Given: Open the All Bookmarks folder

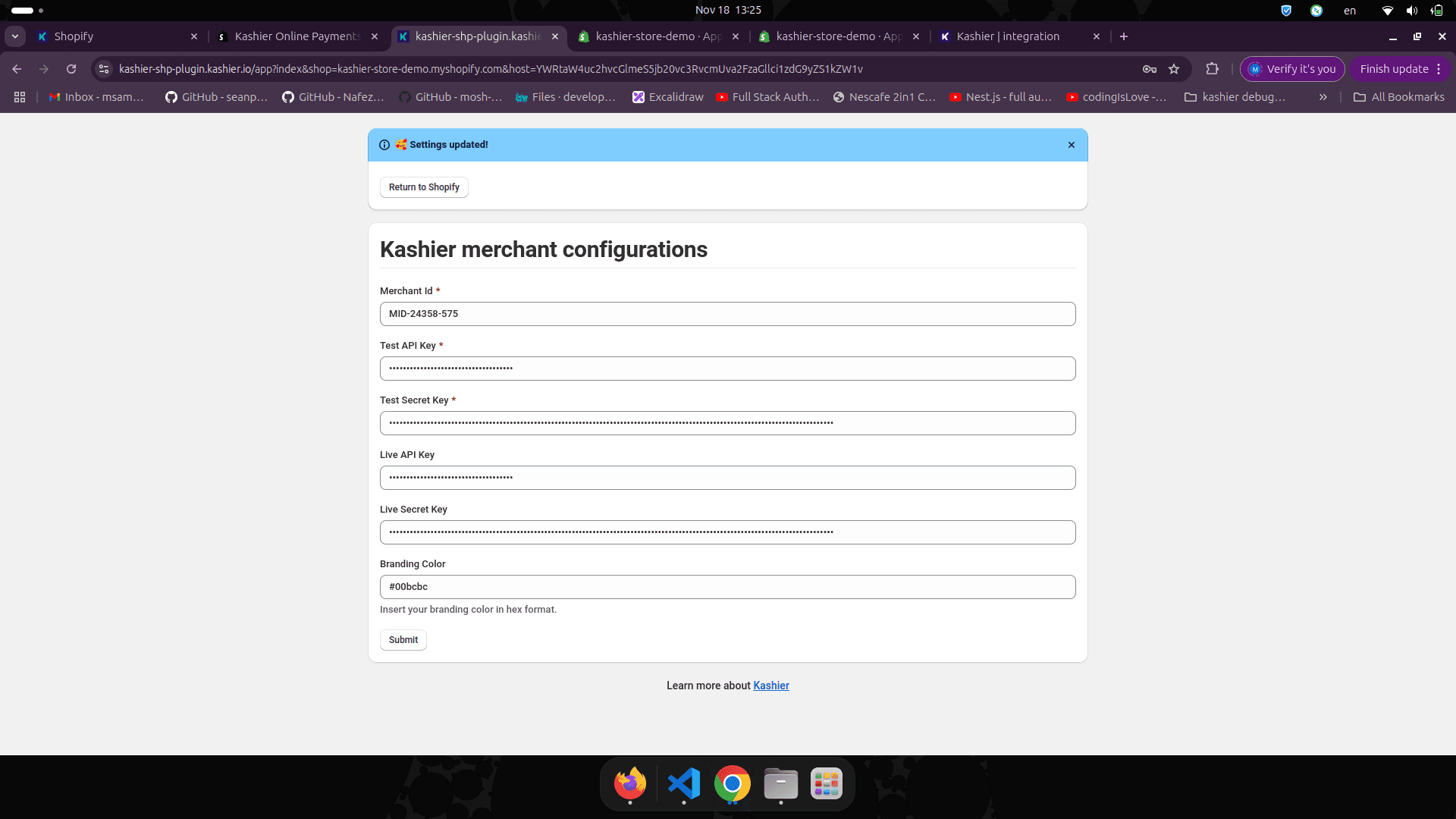Looking at the screenshot, I should coord(1399,97).
